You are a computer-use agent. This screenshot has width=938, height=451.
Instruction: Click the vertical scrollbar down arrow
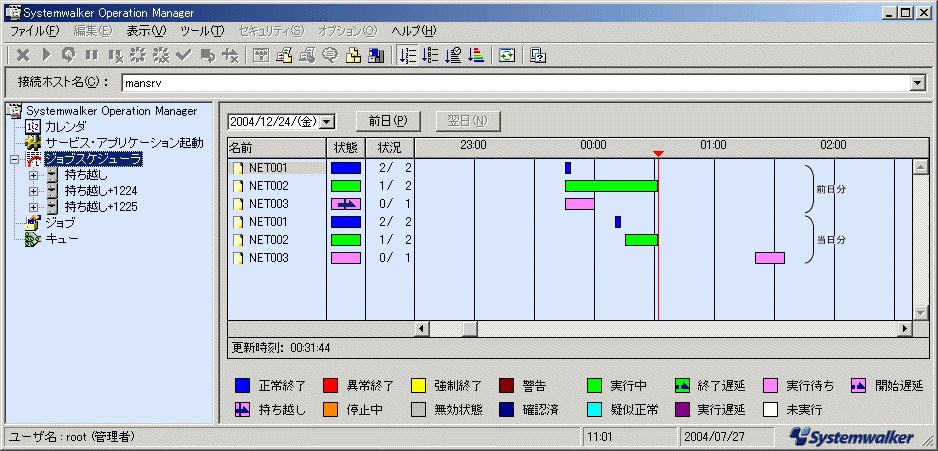[x=921, y=313]
